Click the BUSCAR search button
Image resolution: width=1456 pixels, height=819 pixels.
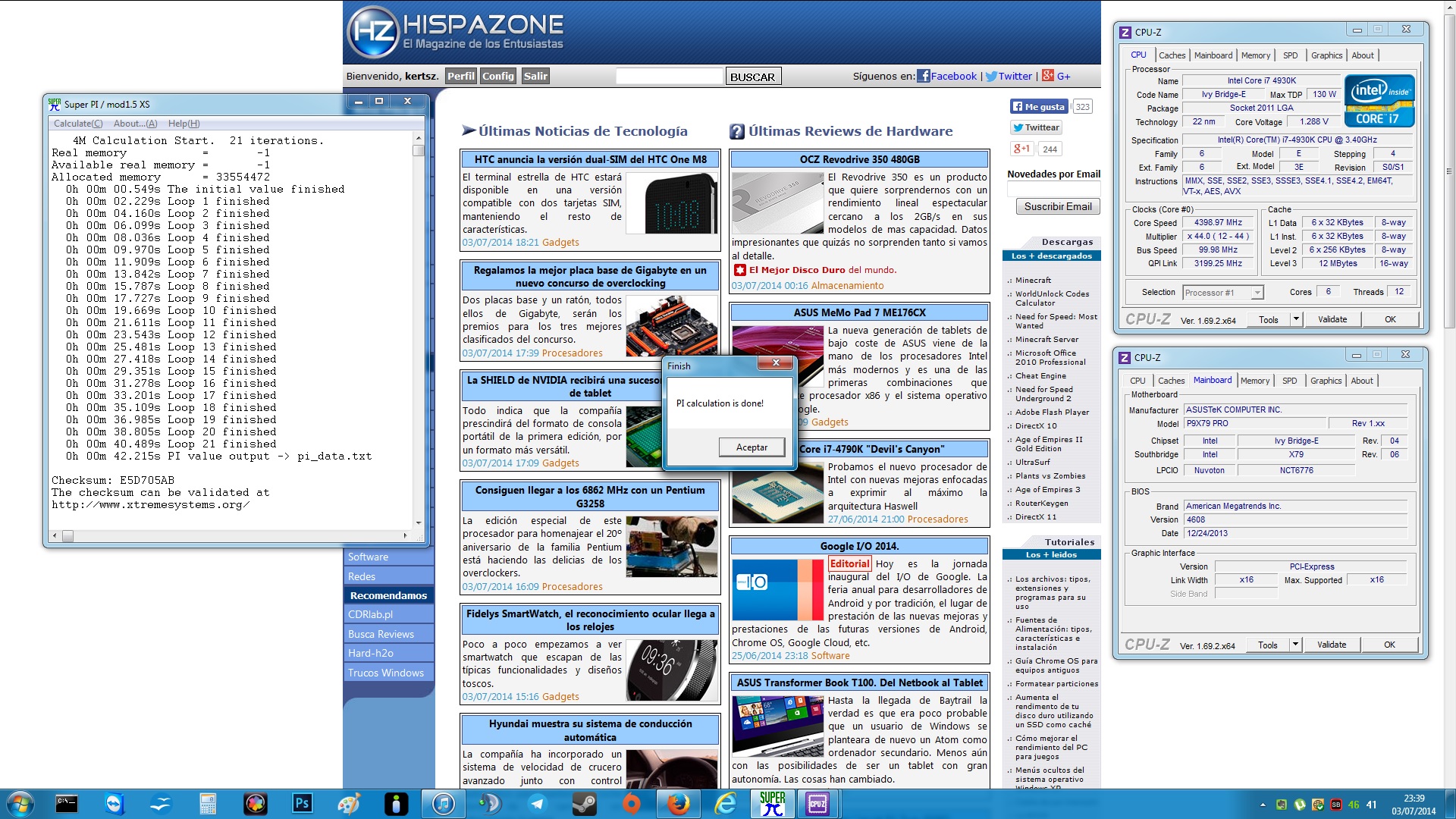(x=752, y=77)
